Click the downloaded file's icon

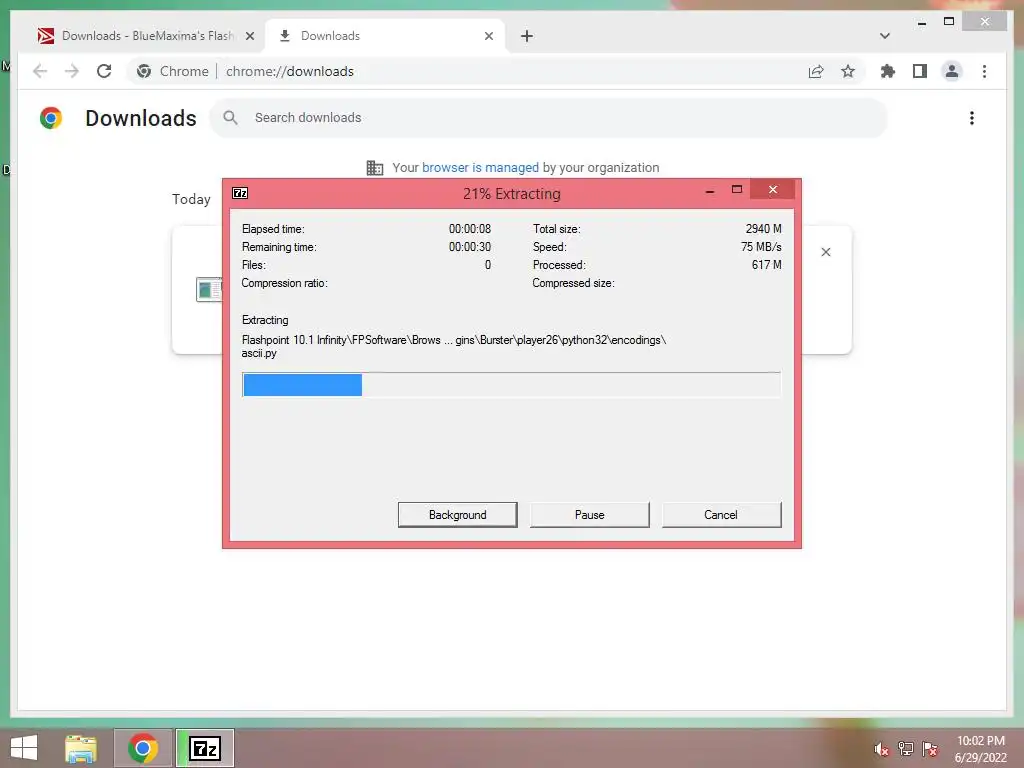pos(209,289)
